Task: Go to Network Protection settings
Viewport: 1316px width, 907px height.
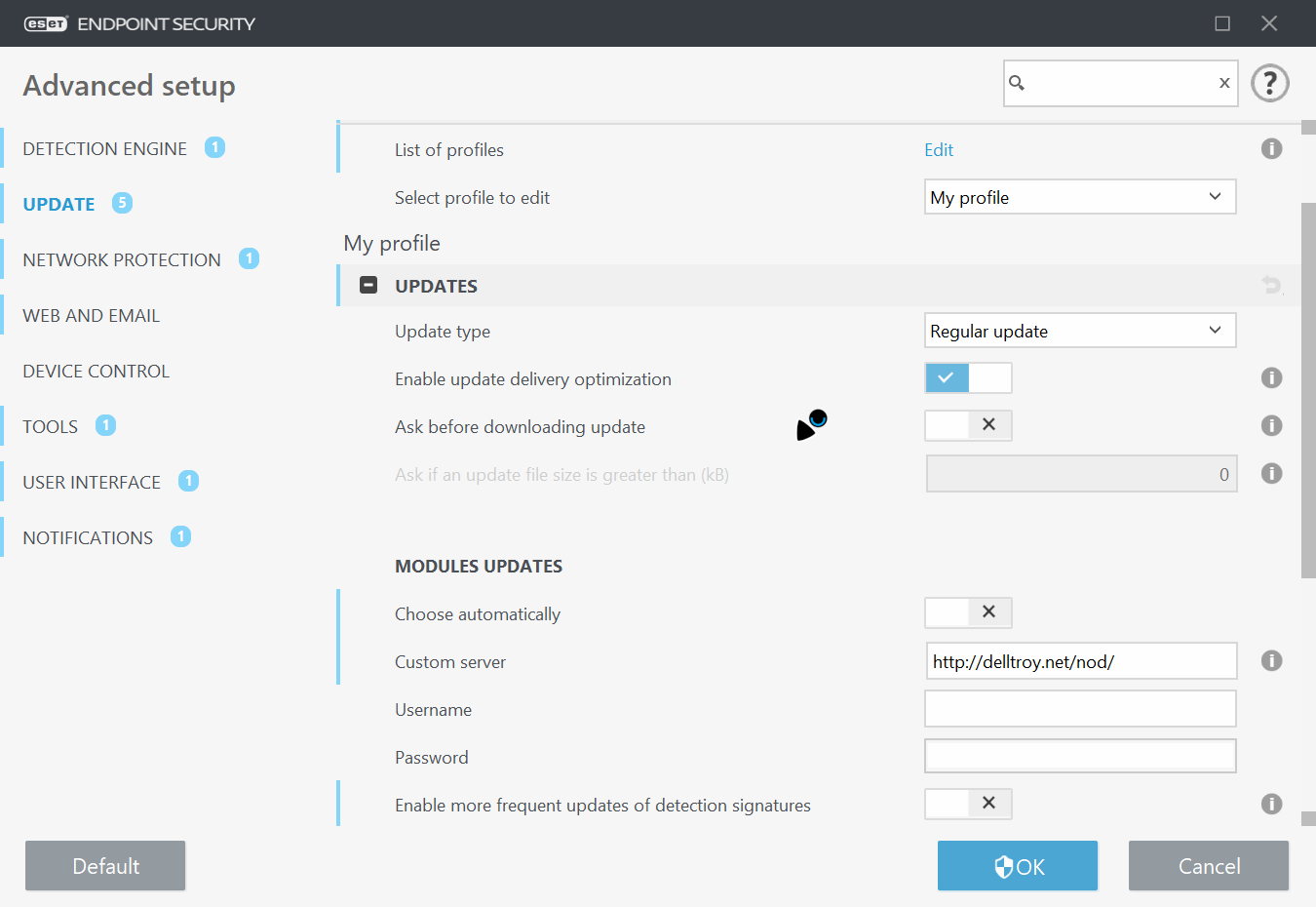Action: 122,259
